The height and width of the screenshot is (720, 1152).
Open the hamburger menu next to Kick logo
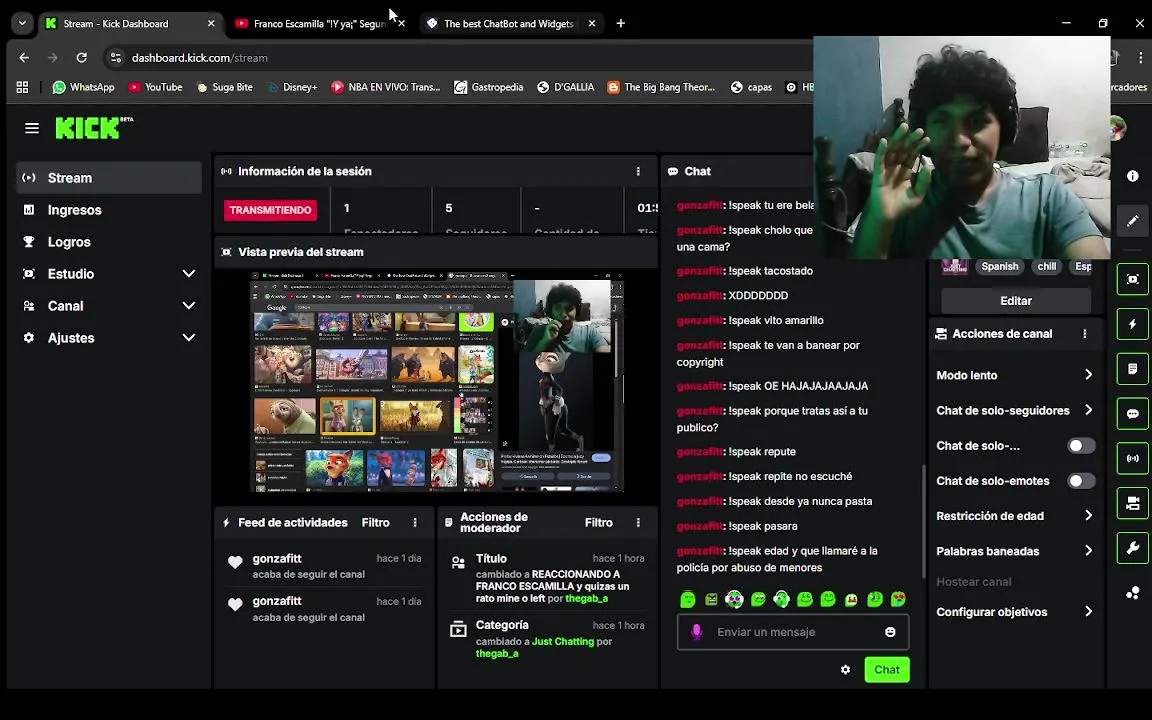click(x=32, y=129)
